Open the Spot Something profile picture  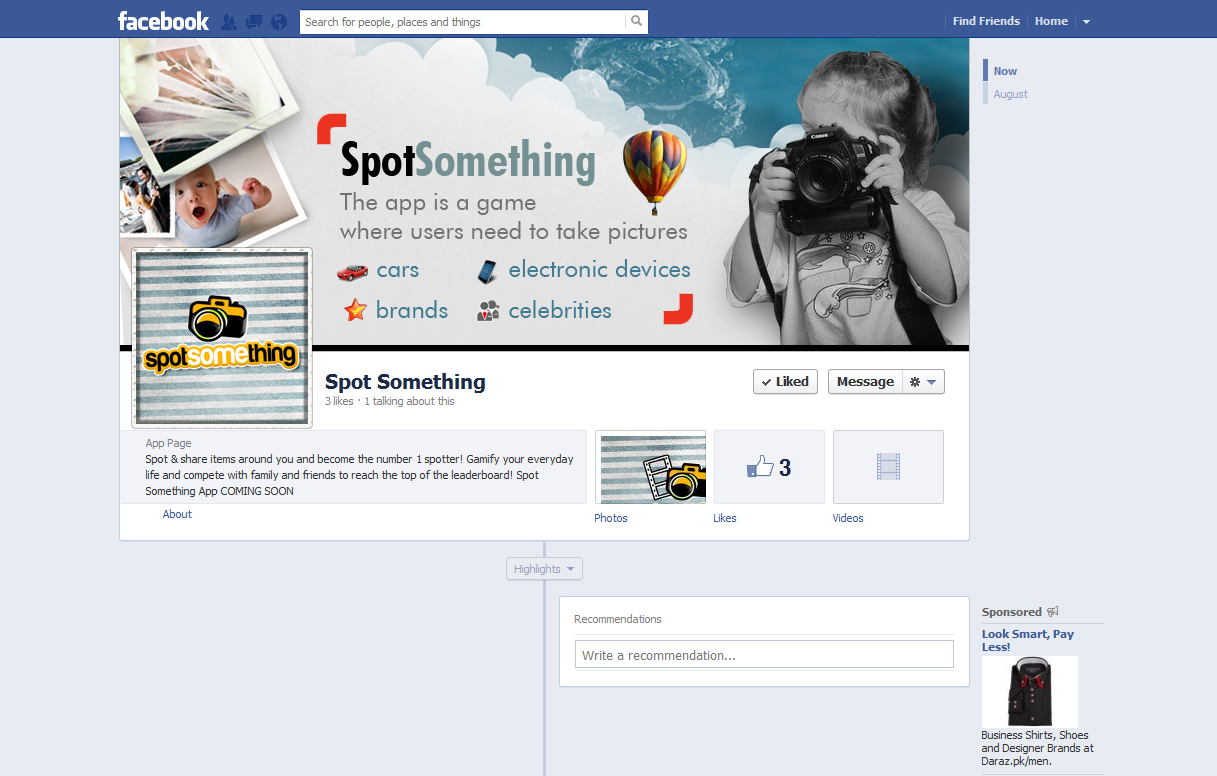pos(221,337)
